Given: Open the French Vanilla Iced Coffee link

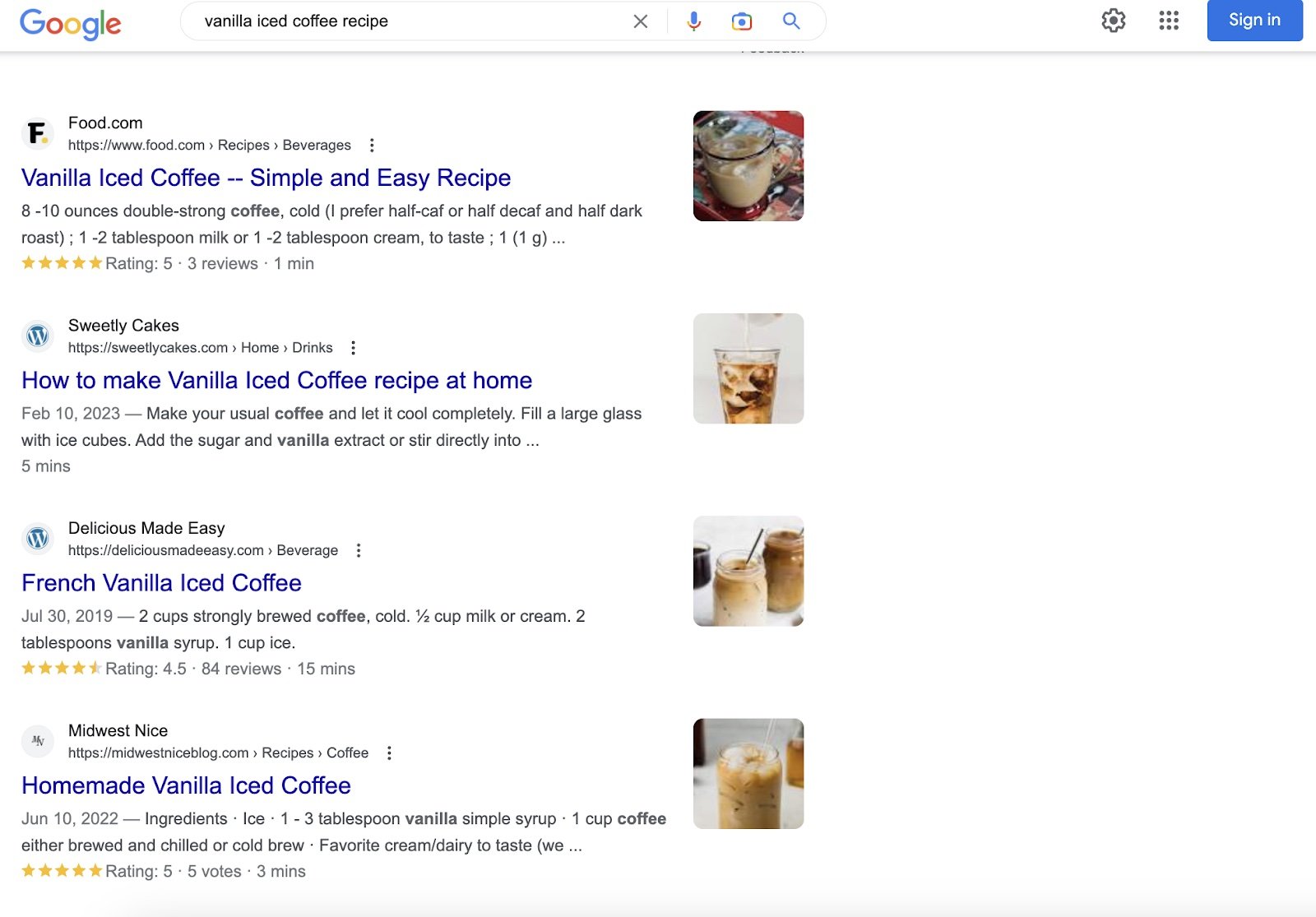Looking at the screenshot, I should coord(161,583).
